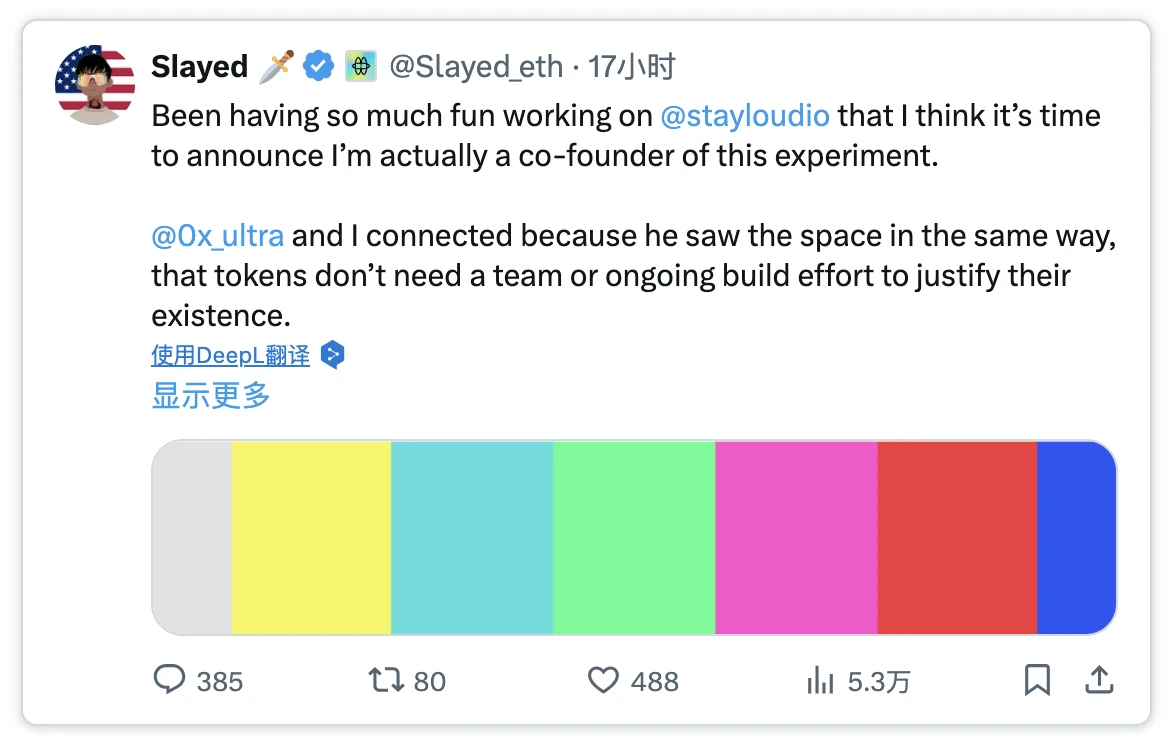Click the yellow color bar
This screenshot has width=1172, height=752.
(x=311, y=538)
